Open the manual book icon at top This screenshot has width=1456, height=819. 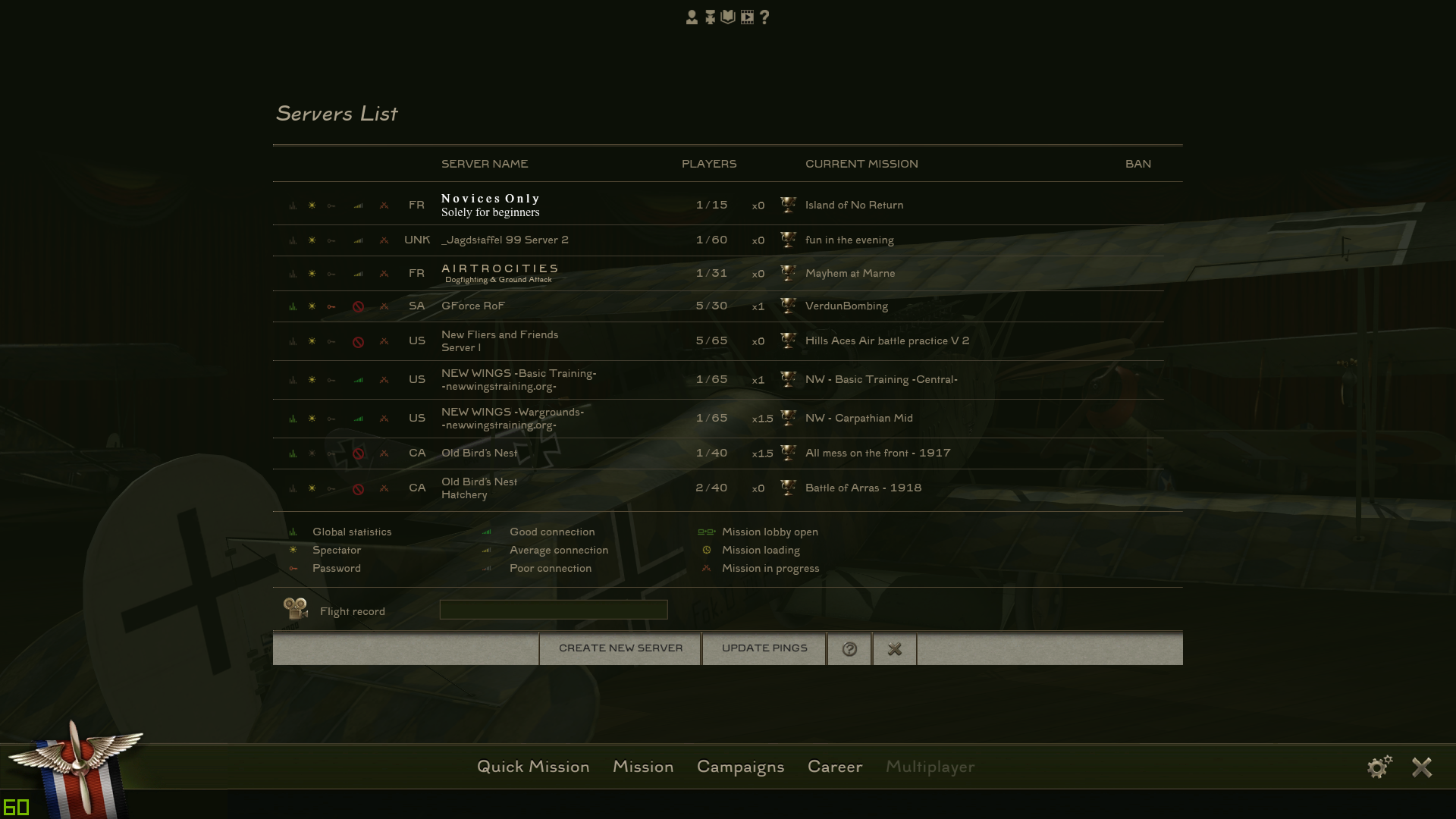pyautogui.click(x=728, y=17)
